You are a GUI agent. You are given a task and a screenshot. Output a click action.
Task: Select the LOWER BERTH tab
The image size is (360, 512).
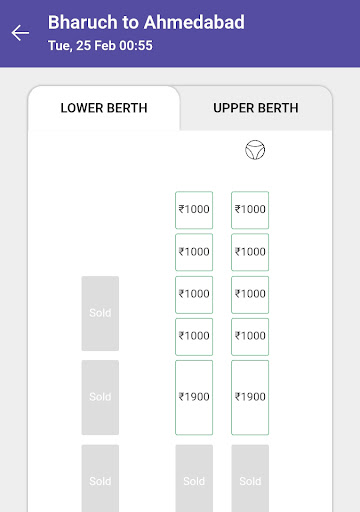coord(104,108)
